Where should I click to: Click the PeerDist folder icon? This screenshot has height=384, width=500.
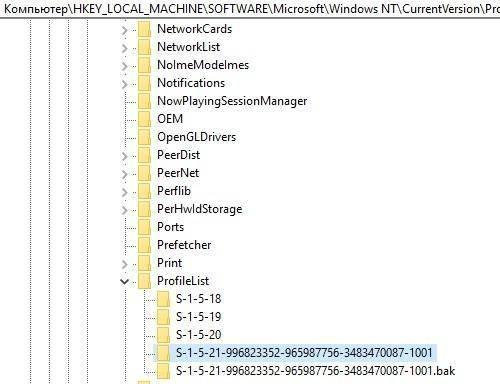tap(144, 155)
